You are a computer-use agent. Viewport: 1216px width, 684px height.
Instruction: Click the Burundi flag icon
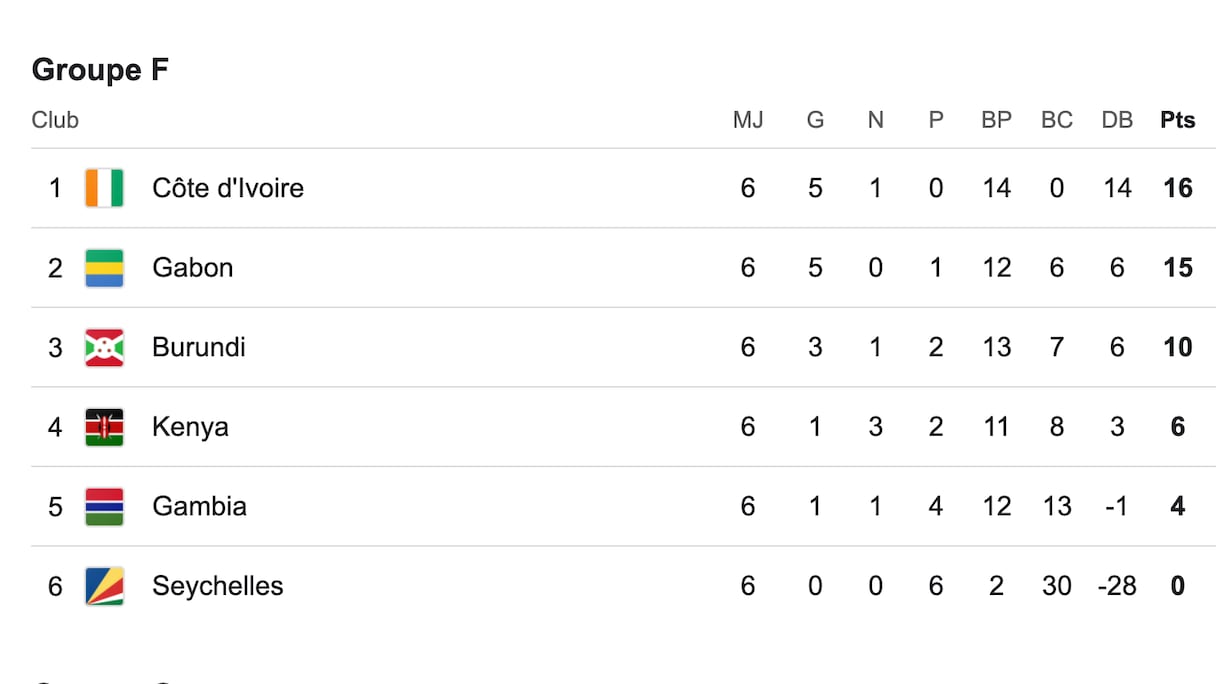(104, 347)
